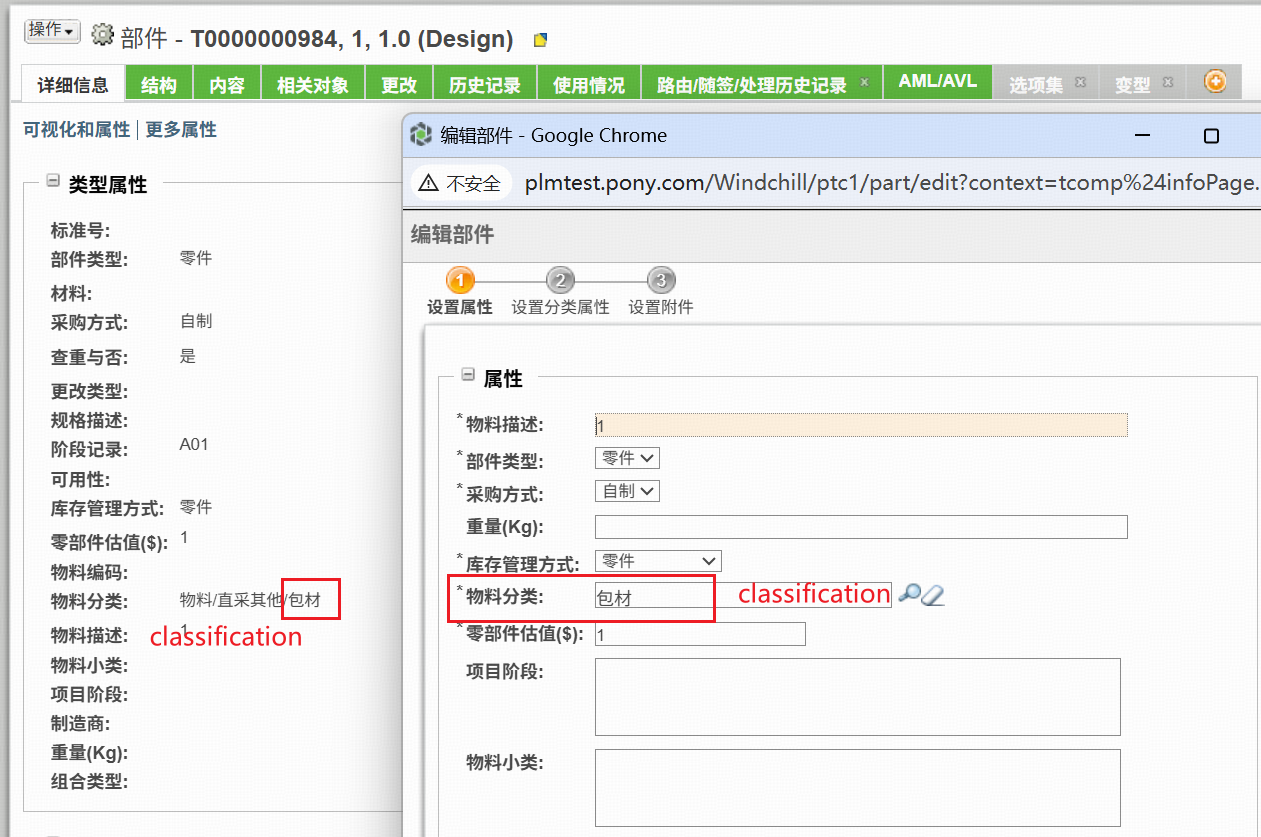This screenshot has width=1261, height=837.
Task: Click the 不安全 warning indicator in address bar
Action: 460,183
